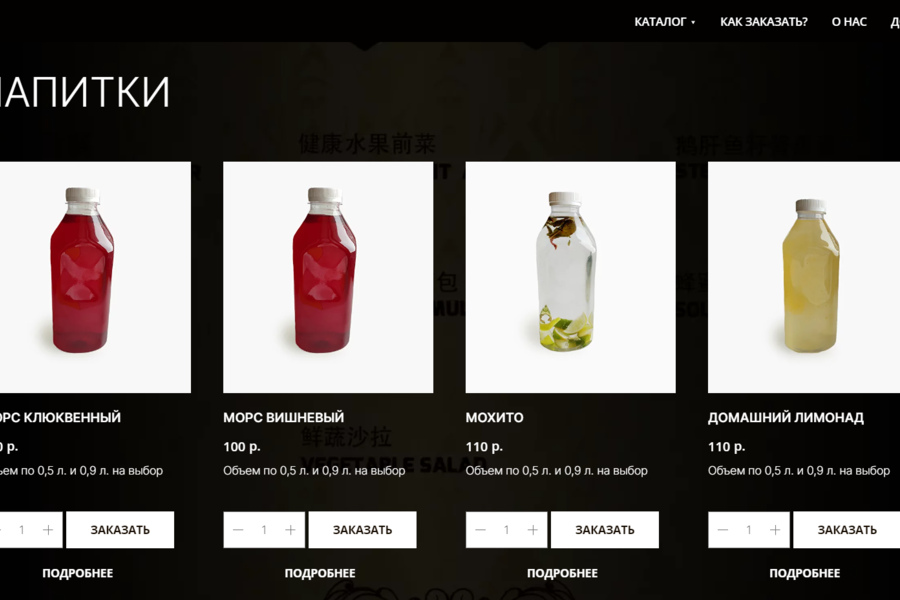This screenshot has width=900, height=600.
Task: Click Заказать for Домашний лимонад
Action: pos(847,530)
